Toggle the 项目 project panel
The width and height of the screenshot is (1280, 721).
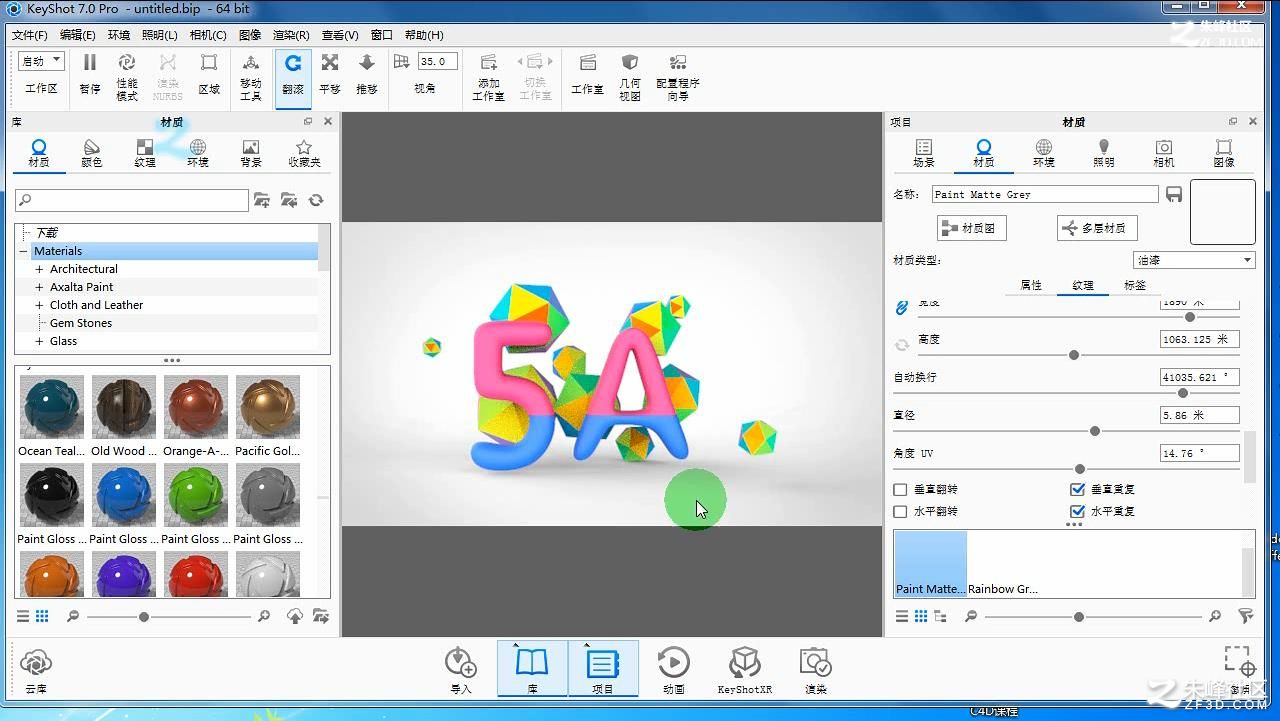point(603,669)
